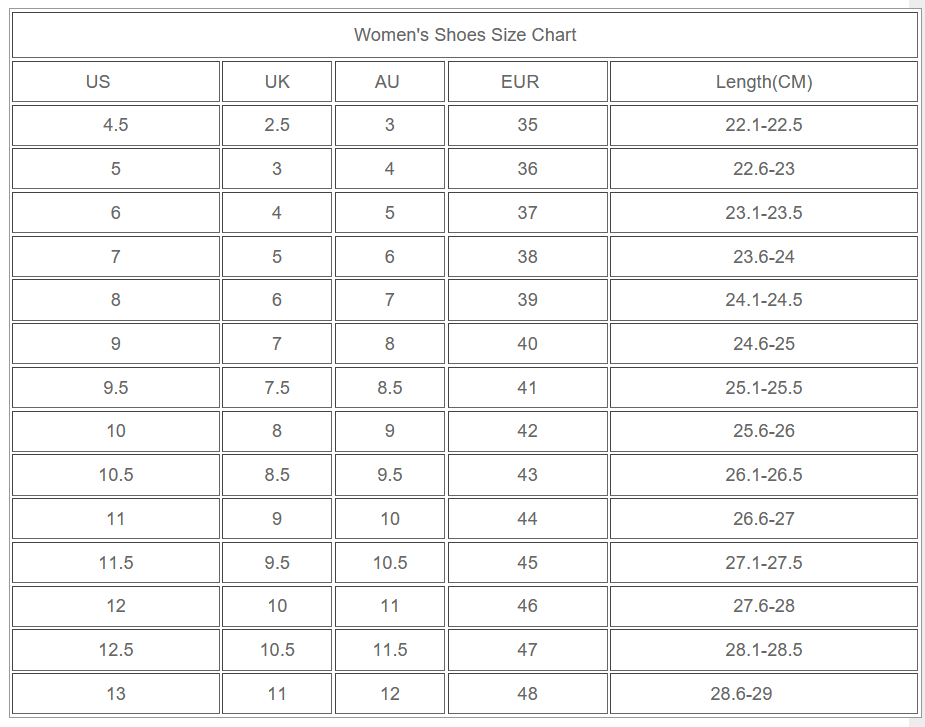Select the UK column header
The width and height of the screenshot is (925, 727).
[x=277, y=82]
